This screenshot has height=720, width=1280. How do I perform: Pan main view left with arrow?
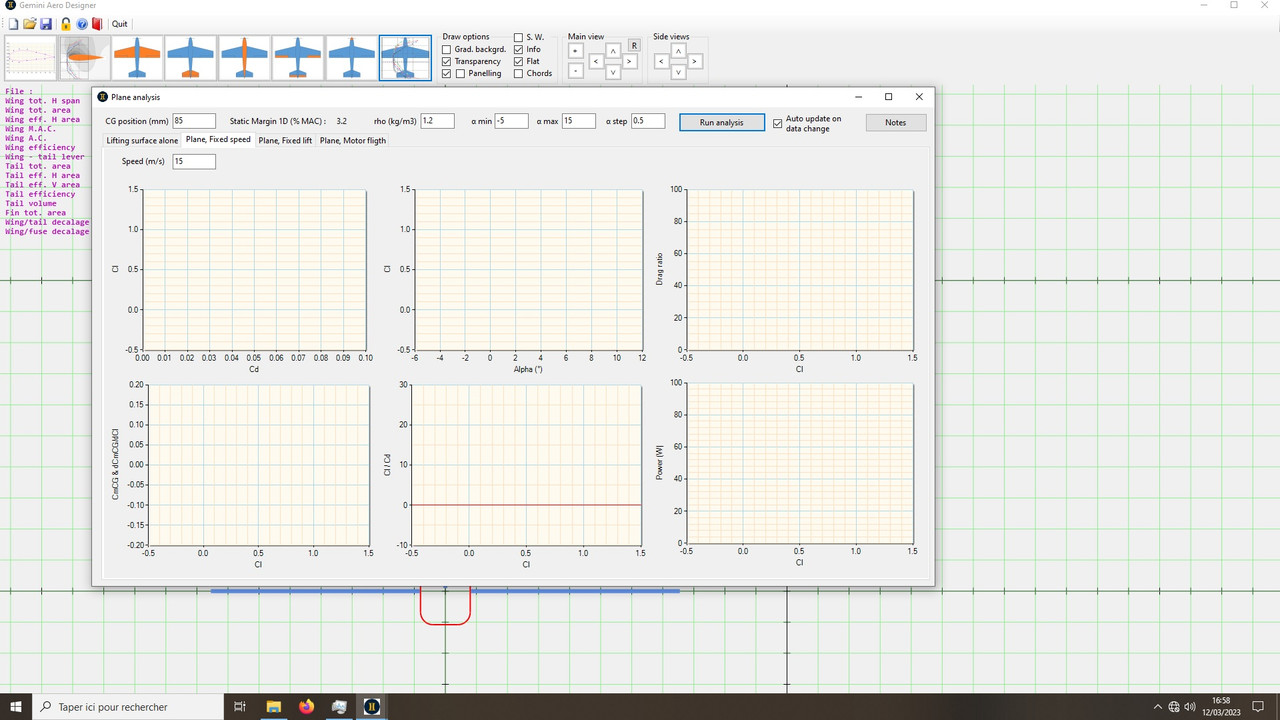coord(596,61)
